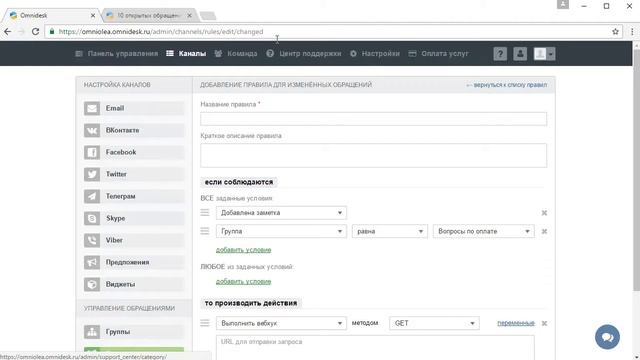
Task: Open the GET method dropdown
Action: (x=434, y=323)
